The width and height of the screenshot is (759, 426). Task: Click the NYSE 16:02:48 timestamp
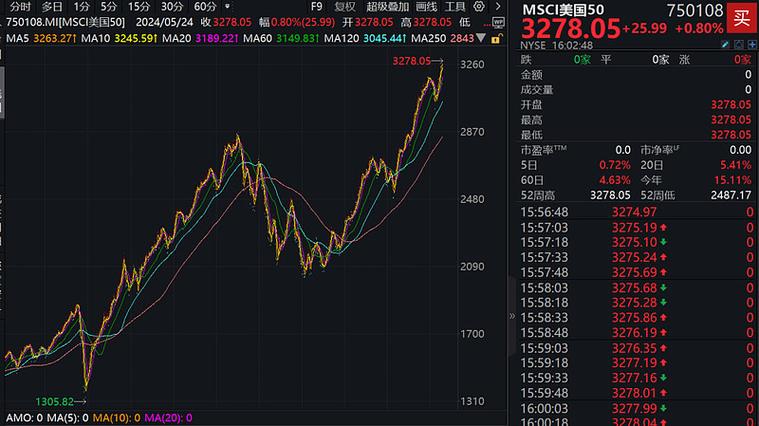tap(556, 46)
